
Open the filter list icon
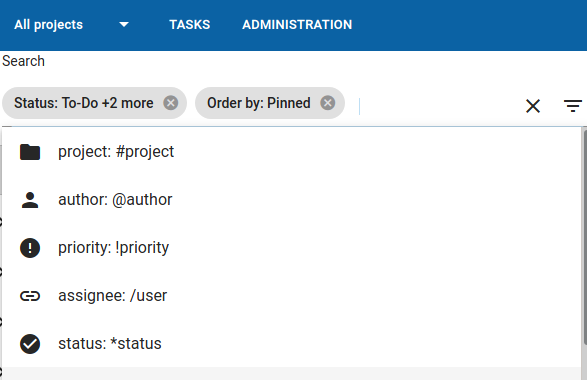tap(573, 106)
